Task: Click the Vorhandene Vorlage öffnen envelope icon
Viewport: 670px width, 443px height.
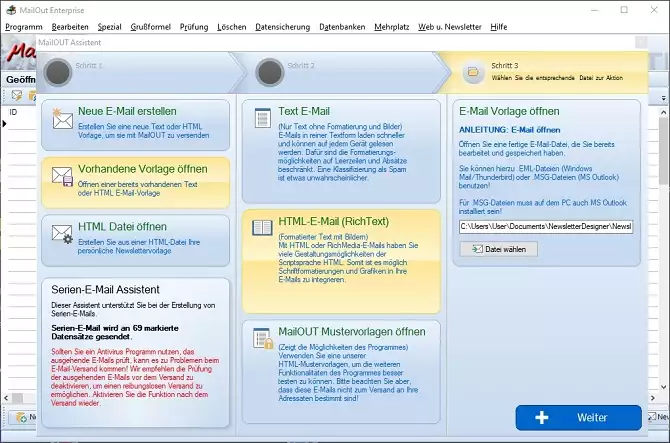Action: pyautogui.click(x=63, y=176)
